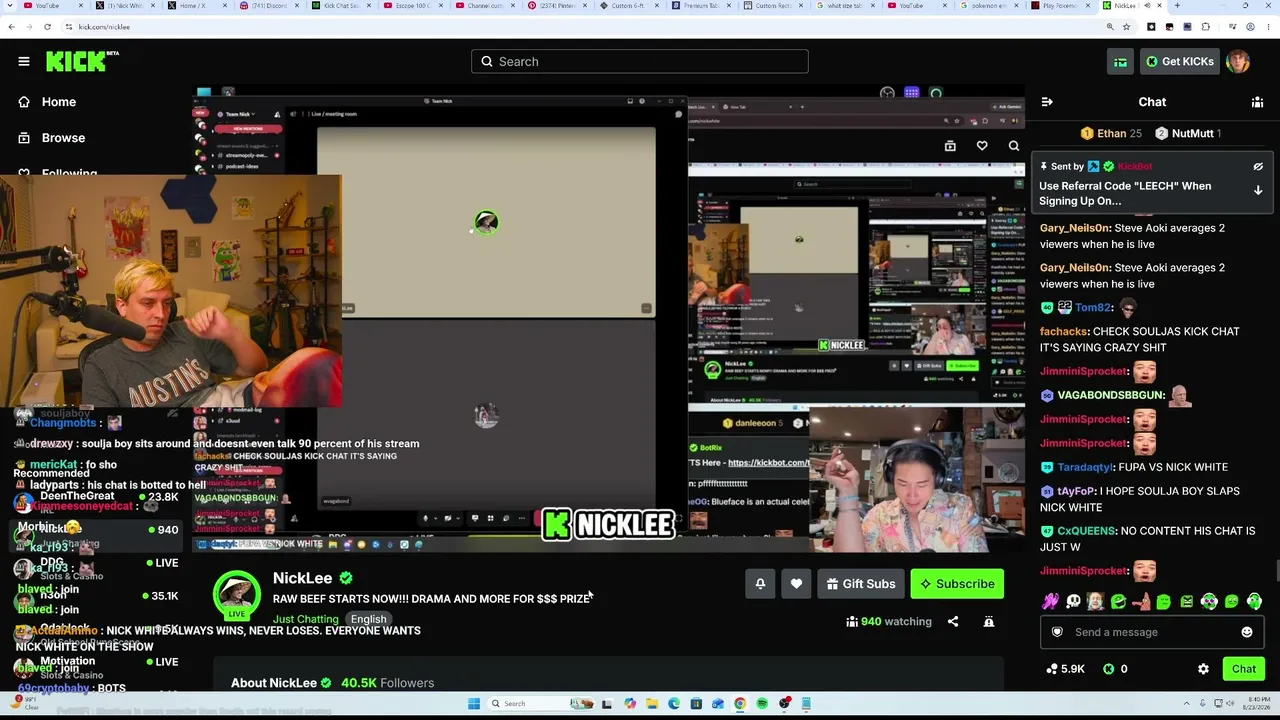The image size is (1280, 720).
Task: Open the chat users list icon
Action: pyautogui.click(x=1257, y=102)
